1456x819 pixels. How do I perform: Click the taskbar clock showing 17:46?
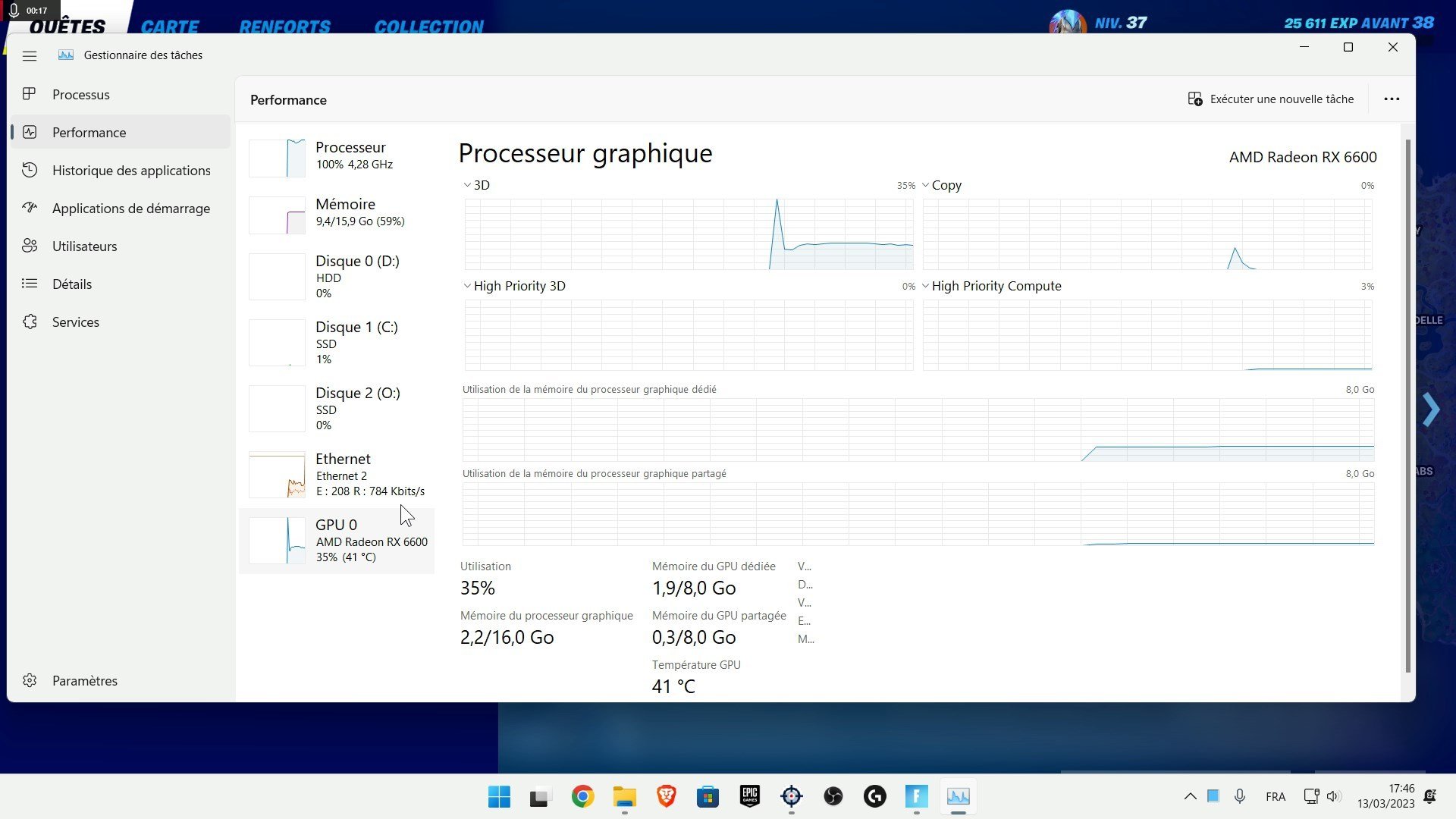[1385, 796]
